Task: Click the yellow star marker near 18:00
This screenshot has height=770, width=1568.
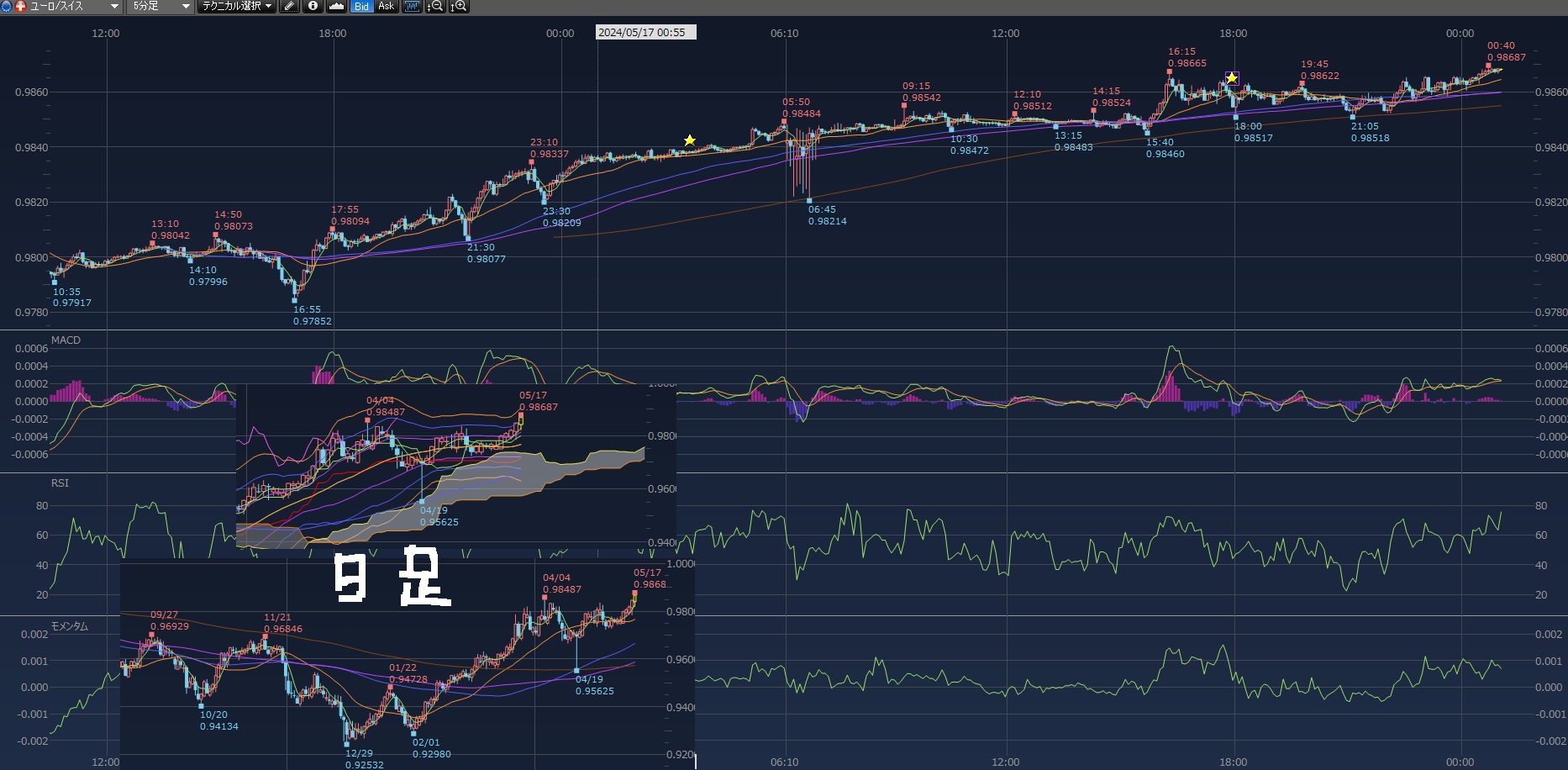Action: click(x=1232, y=78)
